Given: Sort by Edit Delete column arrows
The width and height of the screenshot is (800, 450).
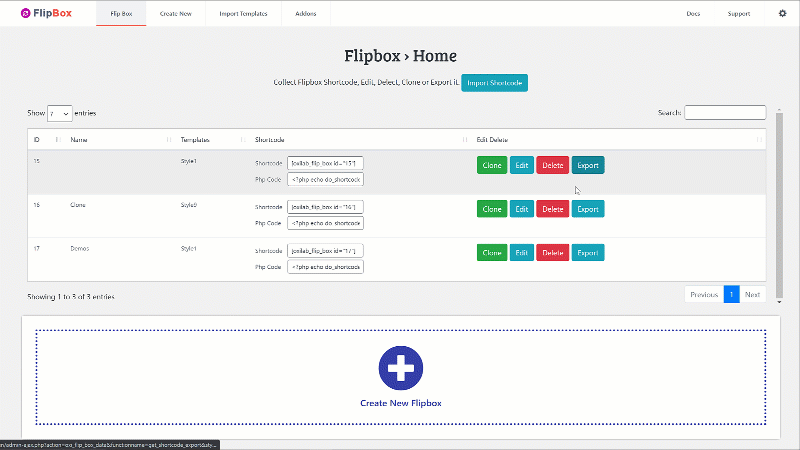Looking at the screenshot, I should [759, 140].
